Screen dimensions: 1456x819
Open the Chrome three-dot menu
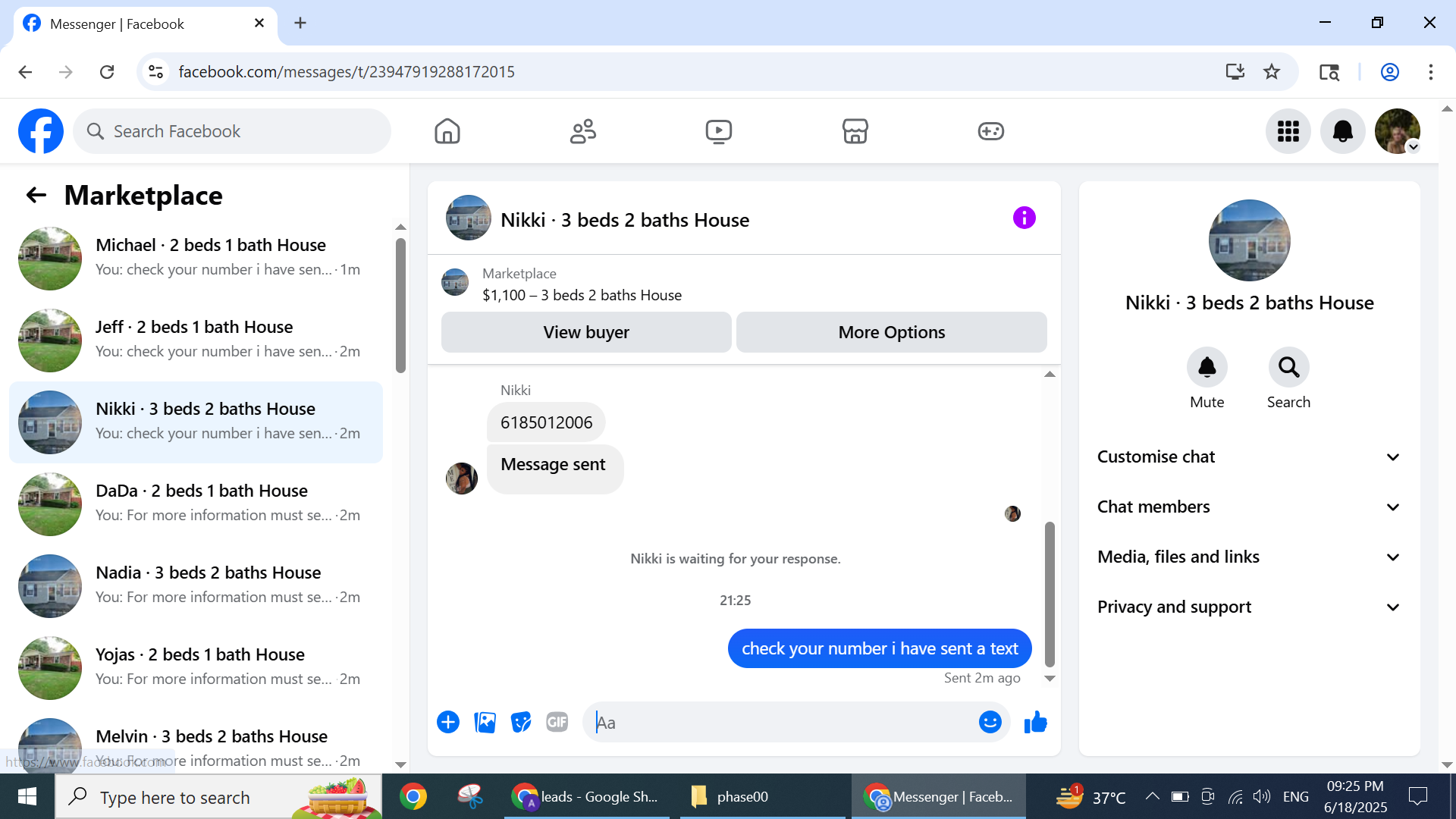click(1430, 72)
